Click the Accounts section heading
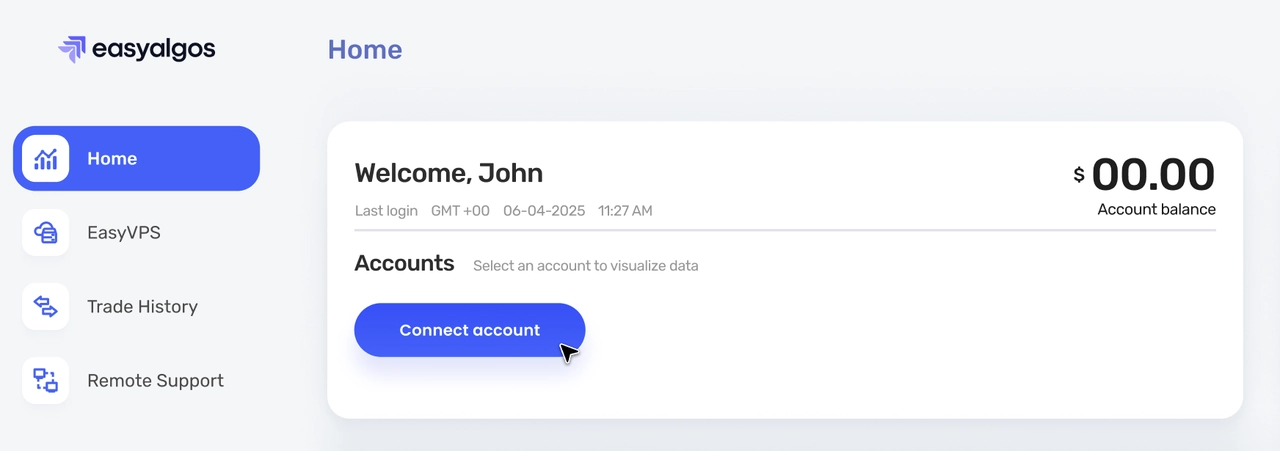Screen dimensions: 1280x451 [404, 264]
